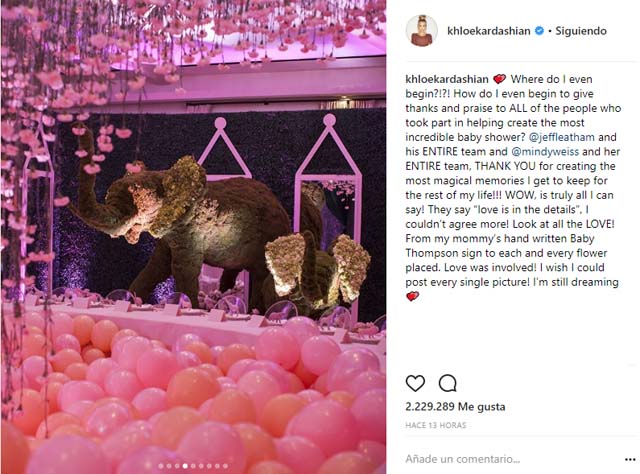Viewport: 640px width, 474px height.
Task: Click the blue verified badge
Action: (539, 31)
